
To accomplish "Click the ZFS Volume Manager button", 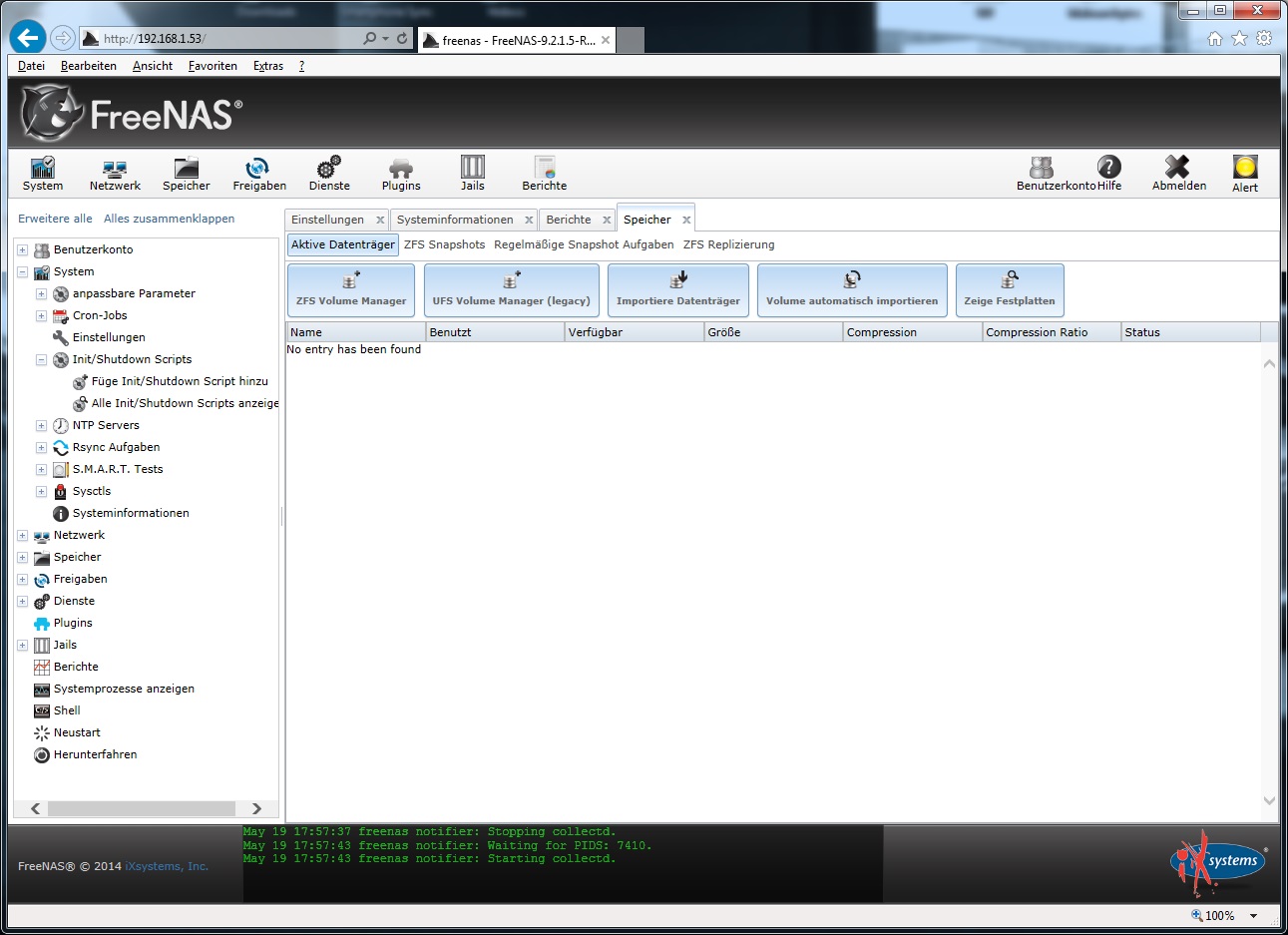I will coord(351,290).
